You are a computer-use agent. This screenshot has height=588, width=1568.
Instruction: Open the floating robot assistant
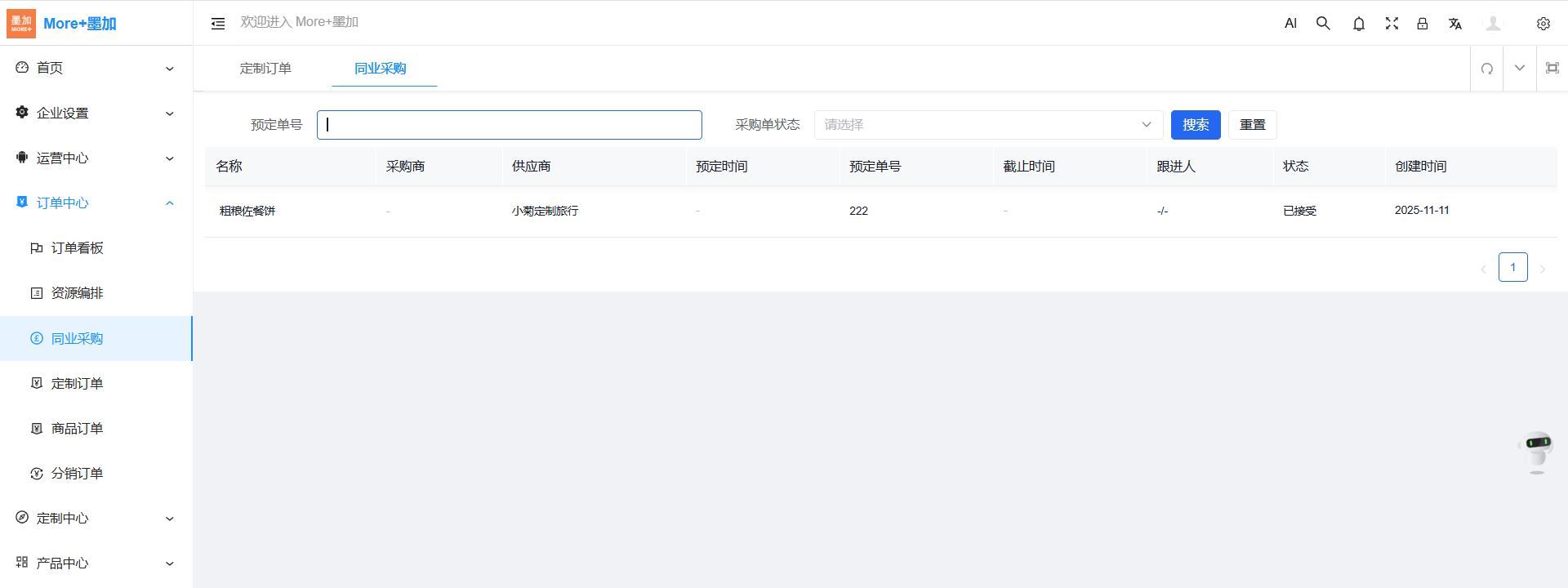tap(1537, 450)
